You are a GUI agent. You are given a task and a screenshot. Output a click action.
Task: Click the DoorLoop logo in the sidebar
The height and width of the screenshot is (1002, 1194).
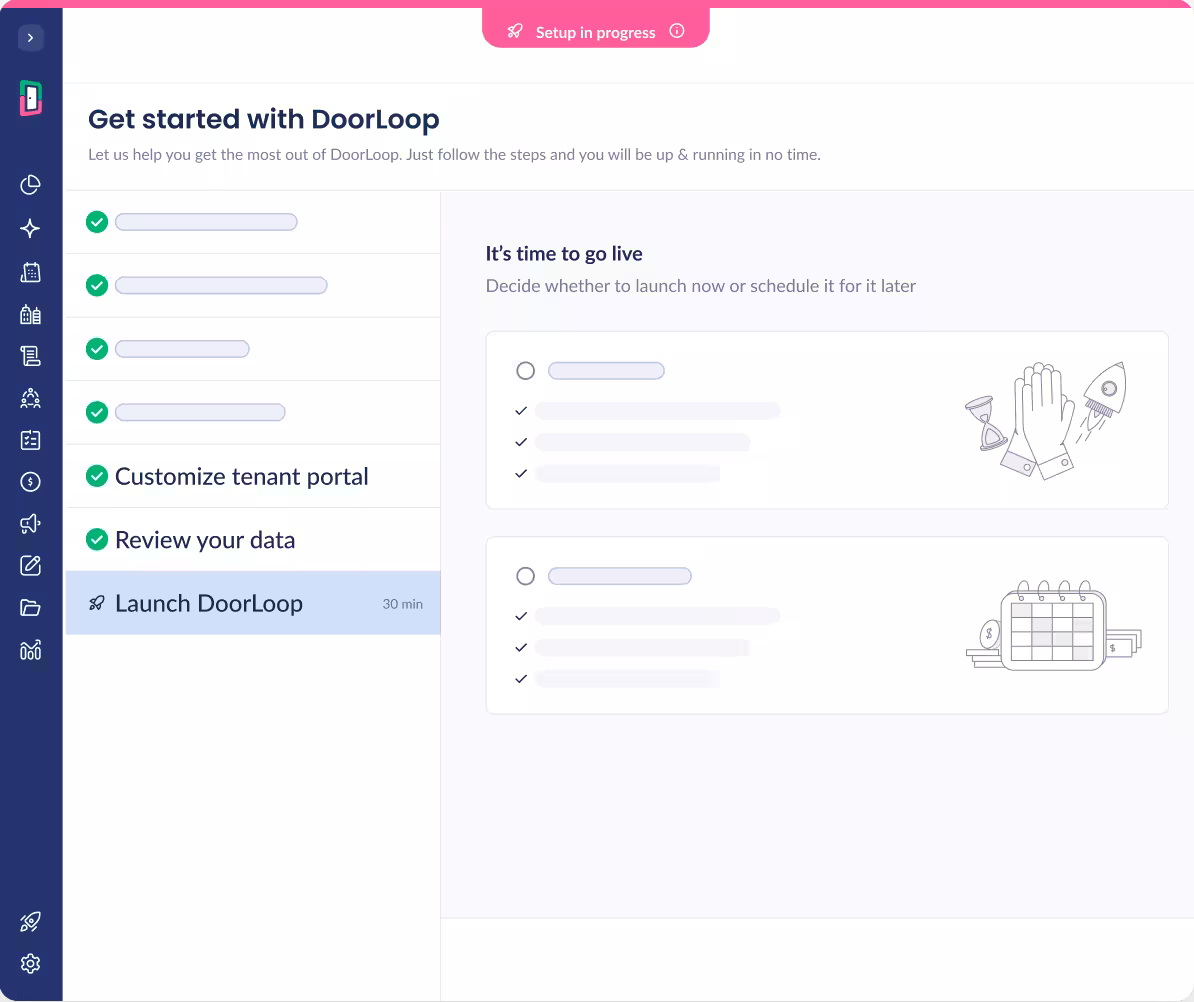coord(30,98)
